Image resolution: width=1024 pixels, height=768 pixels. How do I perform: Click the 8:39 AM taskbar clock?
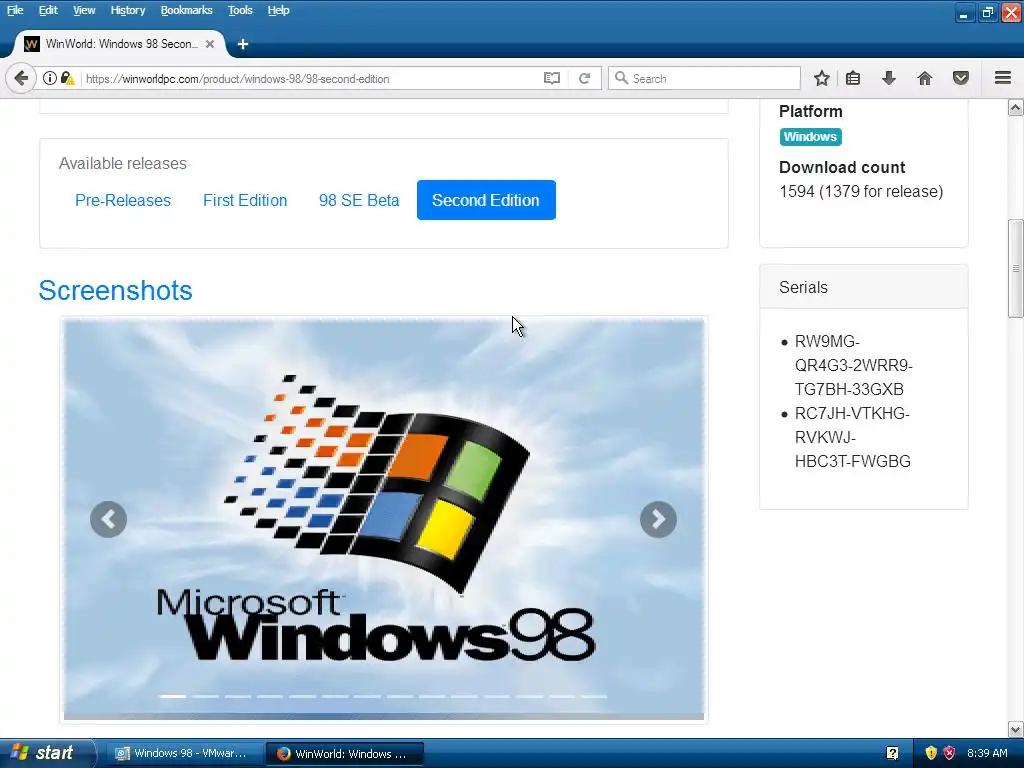[987, 753]
